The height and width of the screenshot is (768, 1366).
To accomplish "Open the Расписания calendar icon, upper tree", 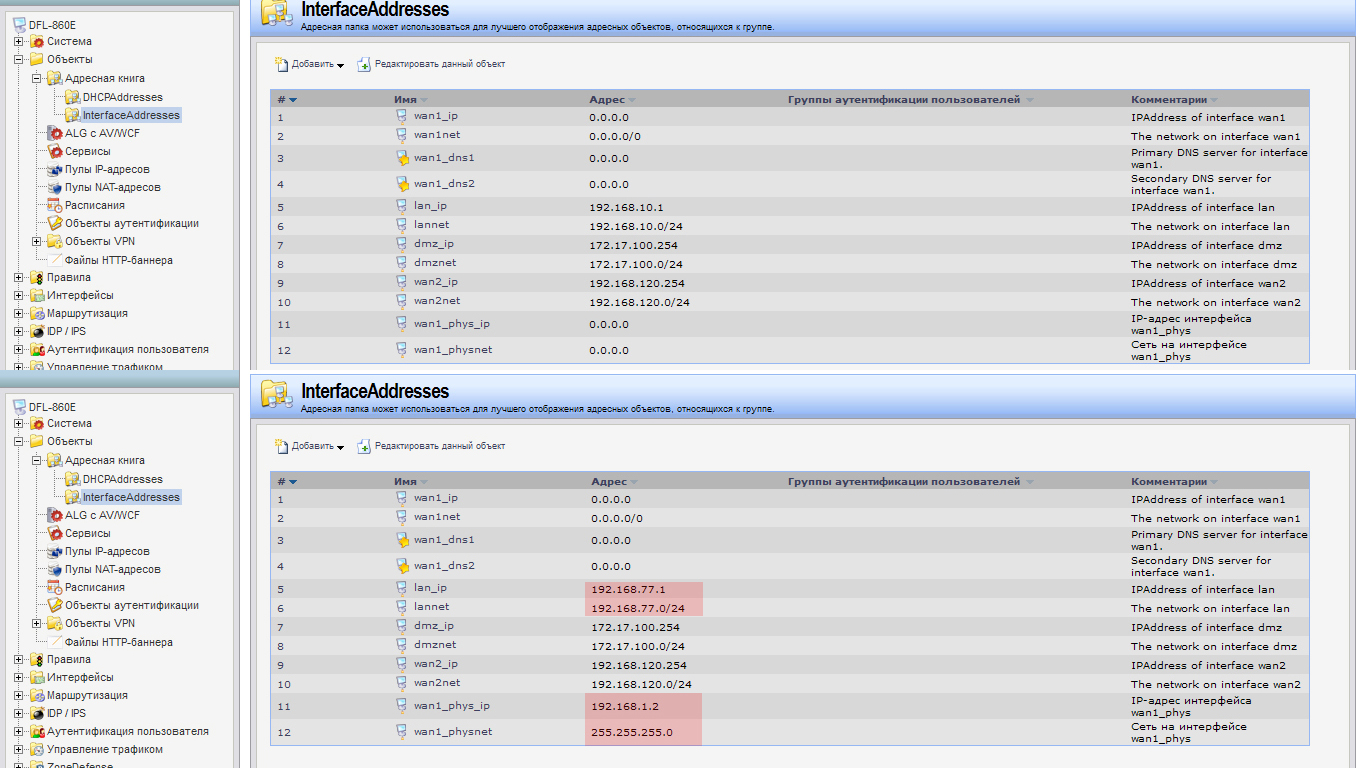I will [x=55, y=205].
